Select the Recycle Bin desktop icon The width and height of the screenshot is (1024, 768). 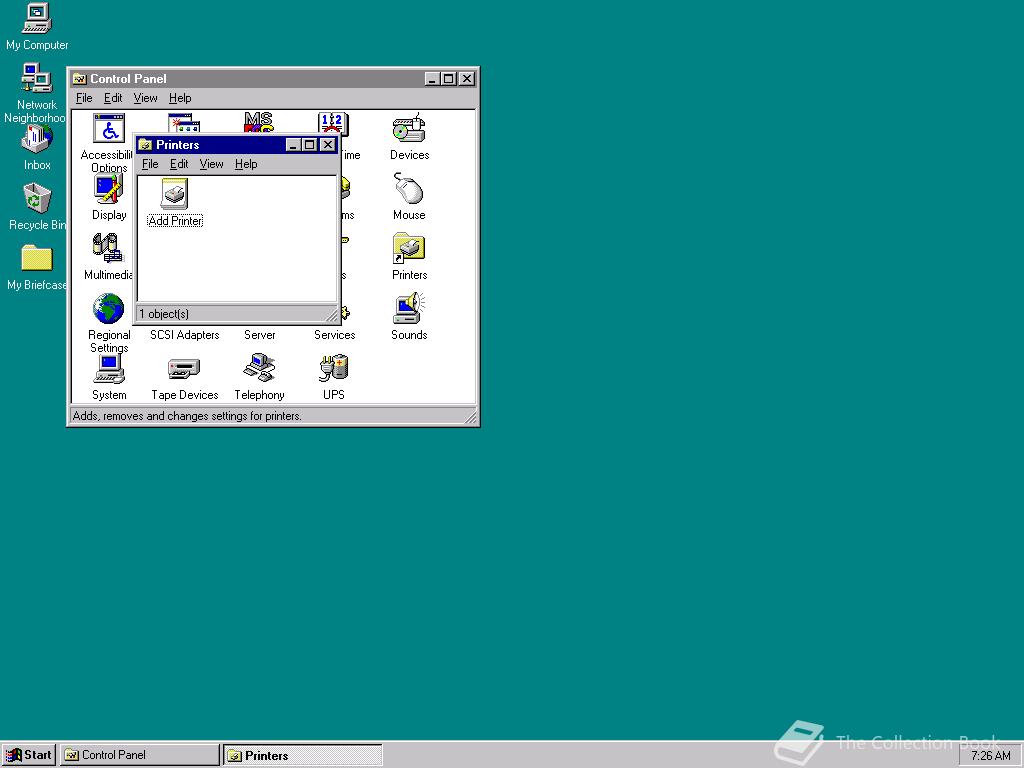point(37,199)
